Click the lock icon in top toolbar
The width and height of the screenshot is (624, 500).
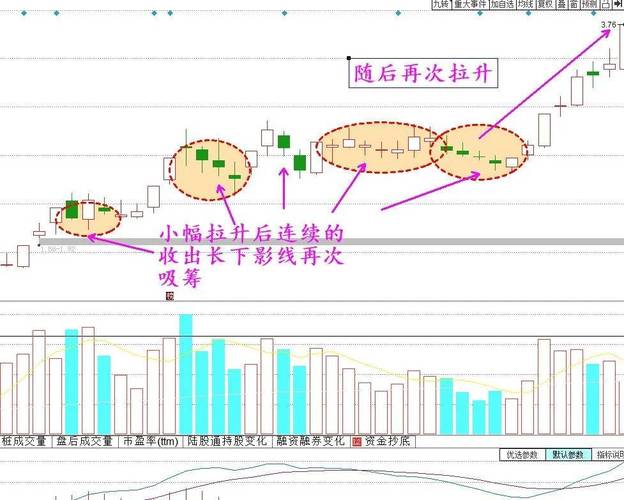pos(605,5)
